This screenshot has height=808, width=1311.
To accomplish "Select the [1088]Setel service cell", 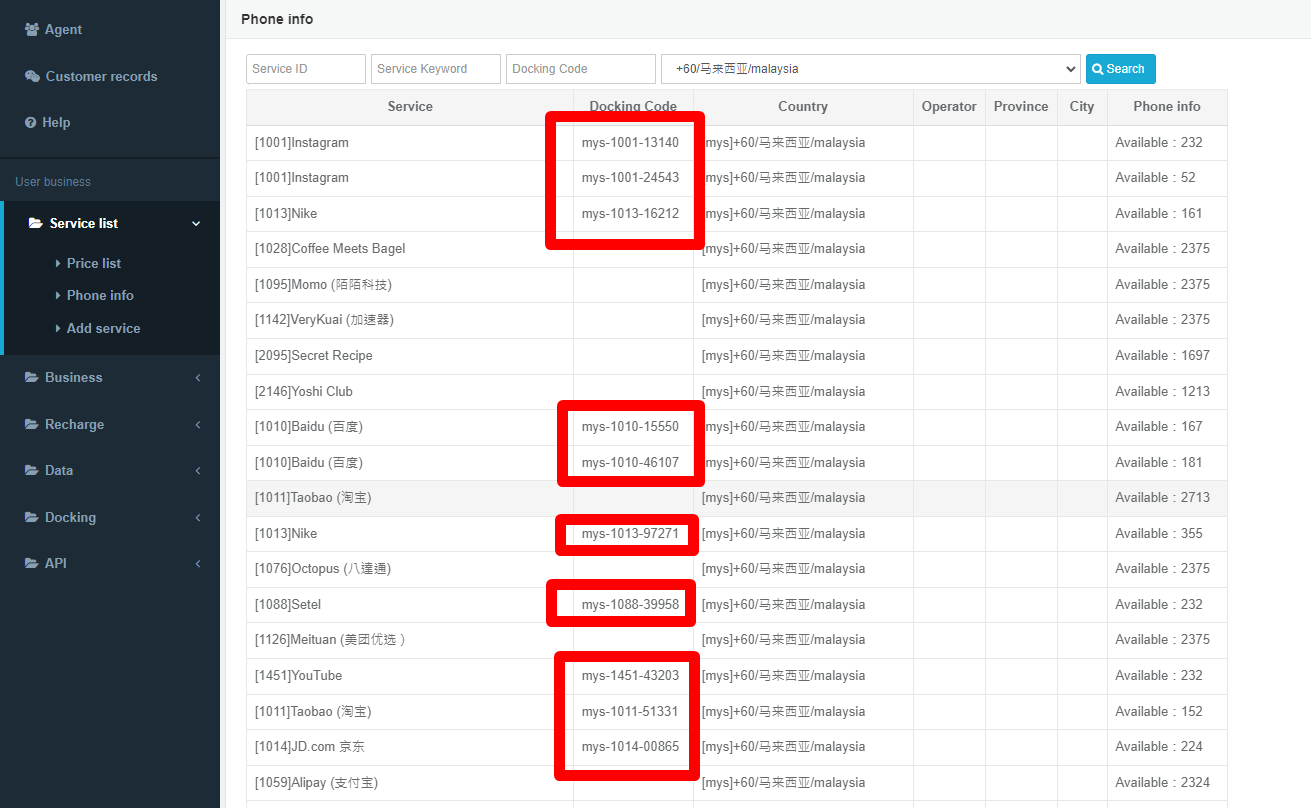I will coord(410,605).
